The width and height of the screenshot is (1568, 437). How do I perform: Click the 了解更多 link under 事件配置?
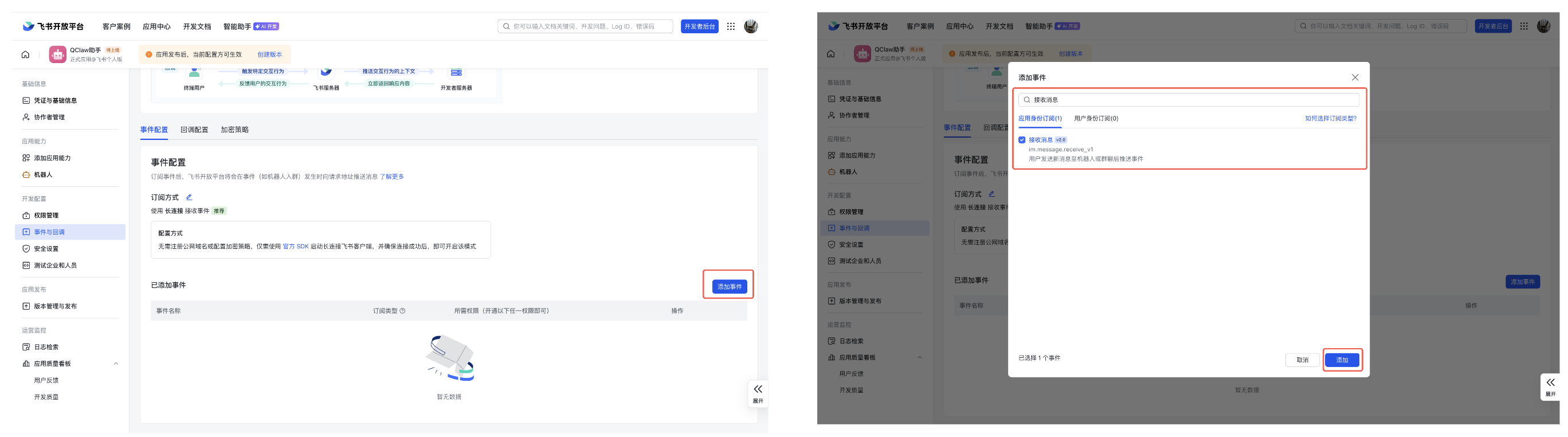(x=391, y=177)
